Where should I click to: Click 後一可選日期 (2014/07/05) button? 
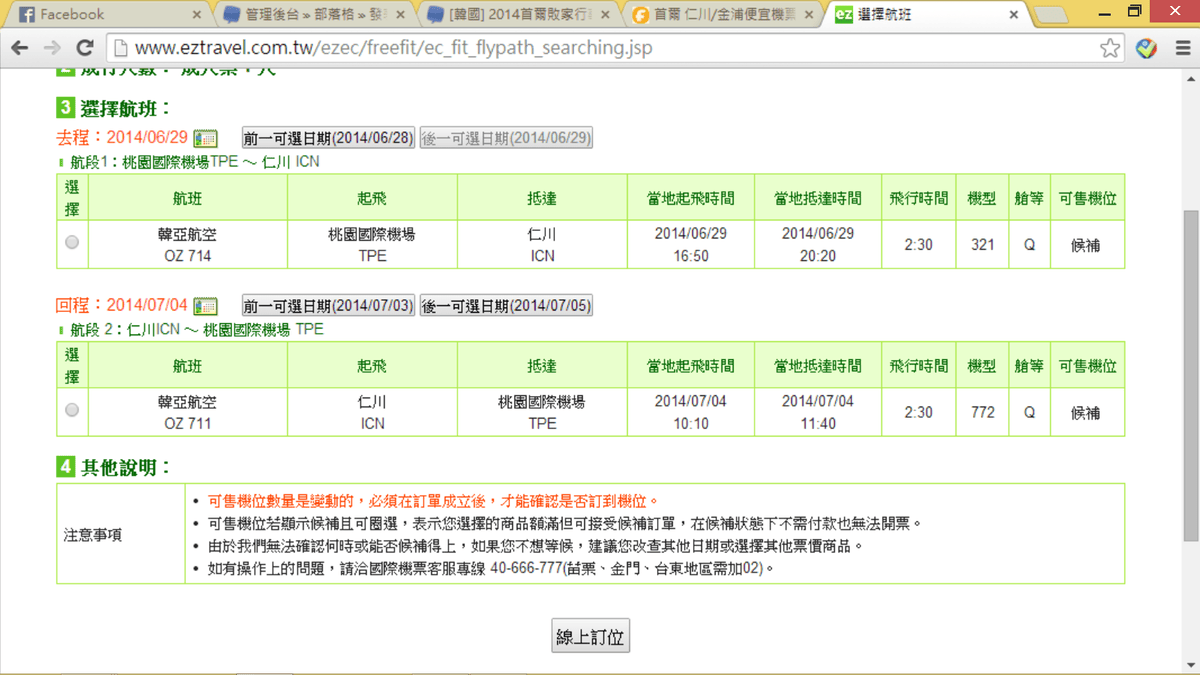coord(506,306)
